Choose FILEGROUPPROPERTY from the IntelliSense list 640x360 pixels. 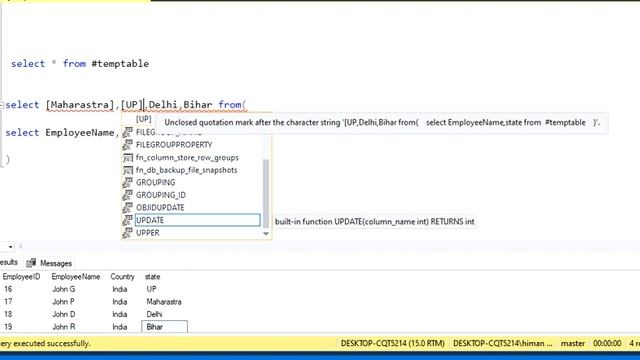(174, 145)
